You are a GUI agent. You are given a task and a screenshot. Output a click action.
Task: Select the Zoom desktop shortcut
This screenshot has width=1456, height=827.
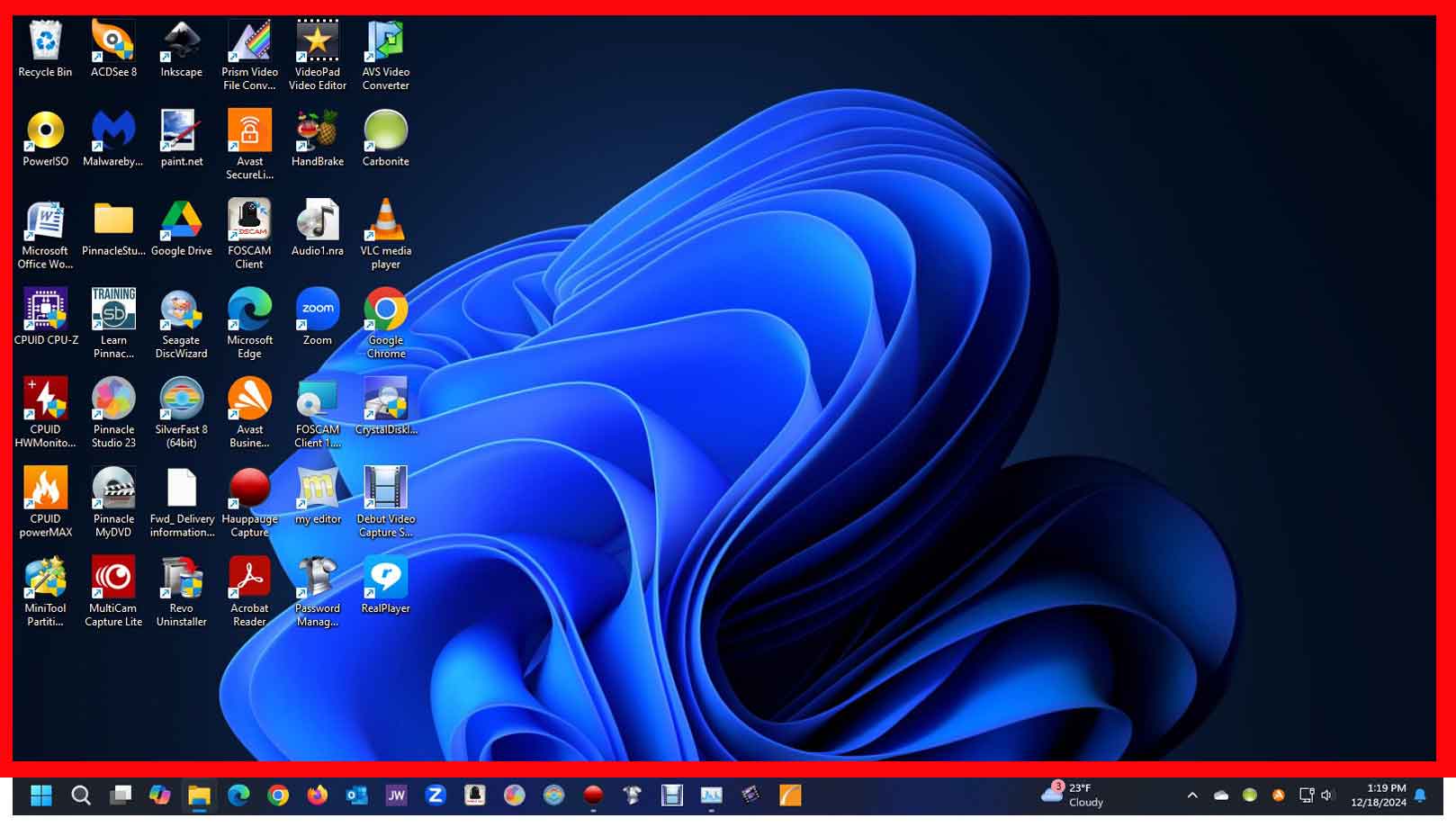pyautogui.click(x=318, y=317)
